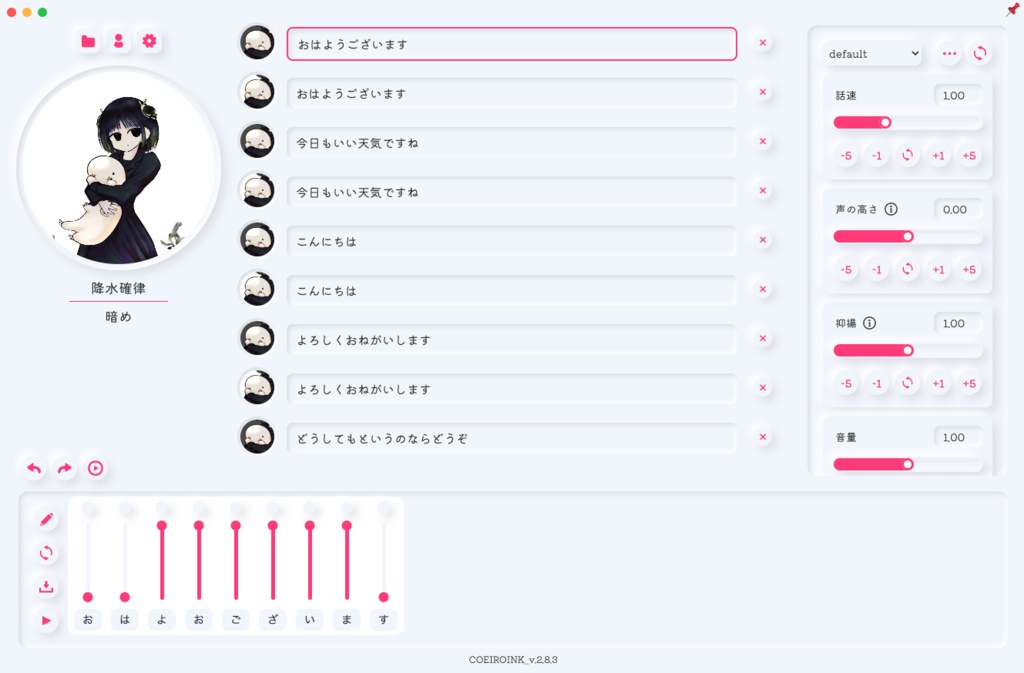
Task: Open the '...' more options button
Action: [x=947, y=54]
